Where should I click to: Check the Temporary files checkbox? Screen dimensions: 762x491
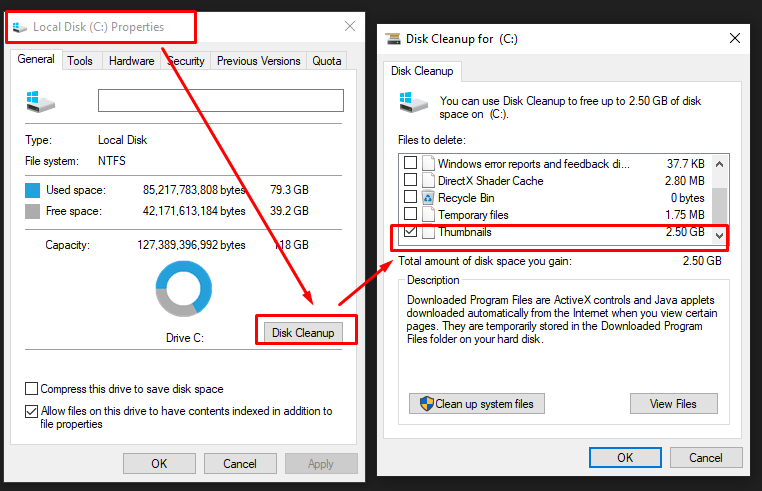[410, 213]
